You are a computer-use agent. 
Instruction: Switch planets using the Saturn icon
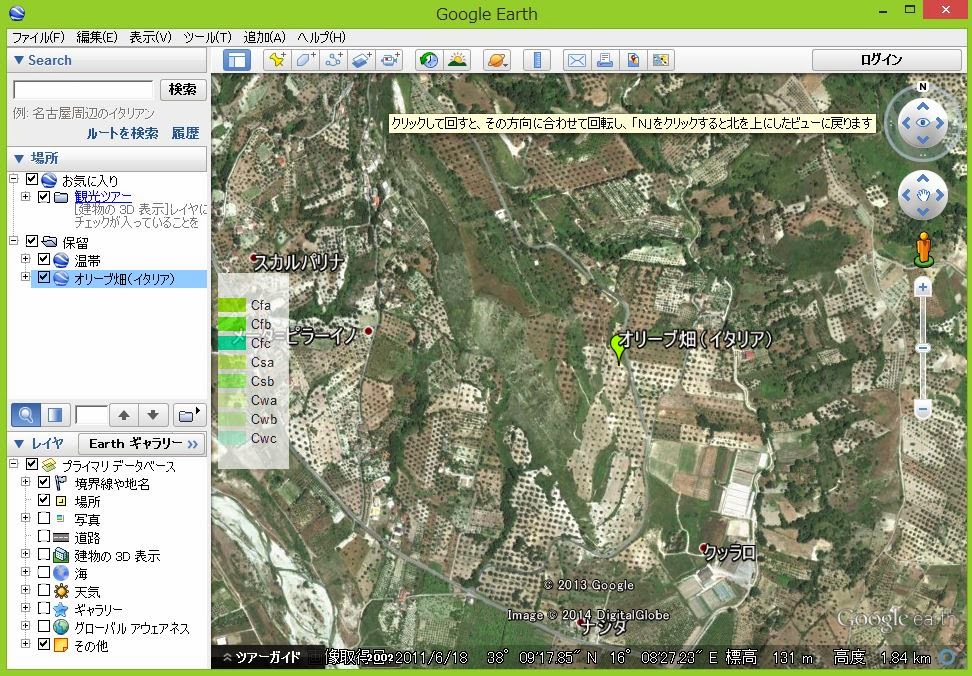(x=497, y=60)
